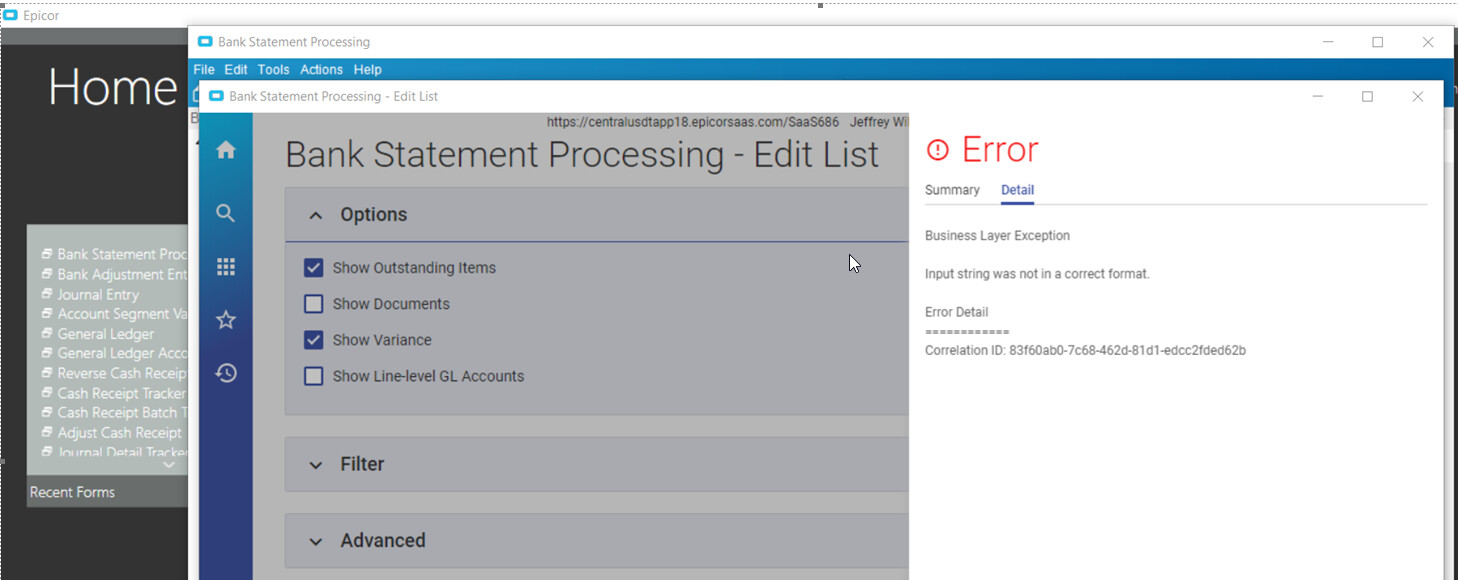Image resolution: width=1458 pixels, height=580 pixels.
Task: Toggle the Show Variance checkbox
Action: (314, 340)
